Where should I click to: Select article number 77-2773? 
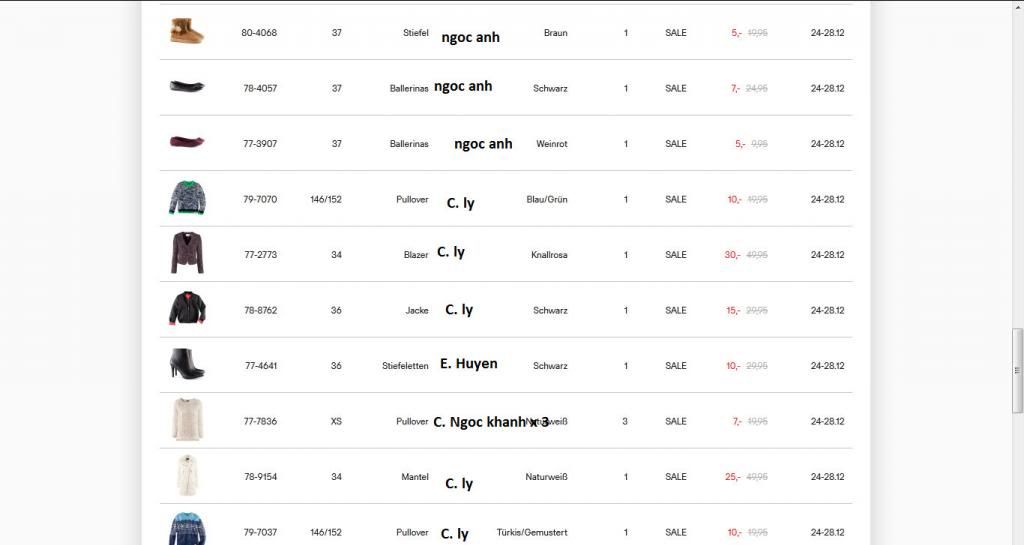(x=260, y=255)
